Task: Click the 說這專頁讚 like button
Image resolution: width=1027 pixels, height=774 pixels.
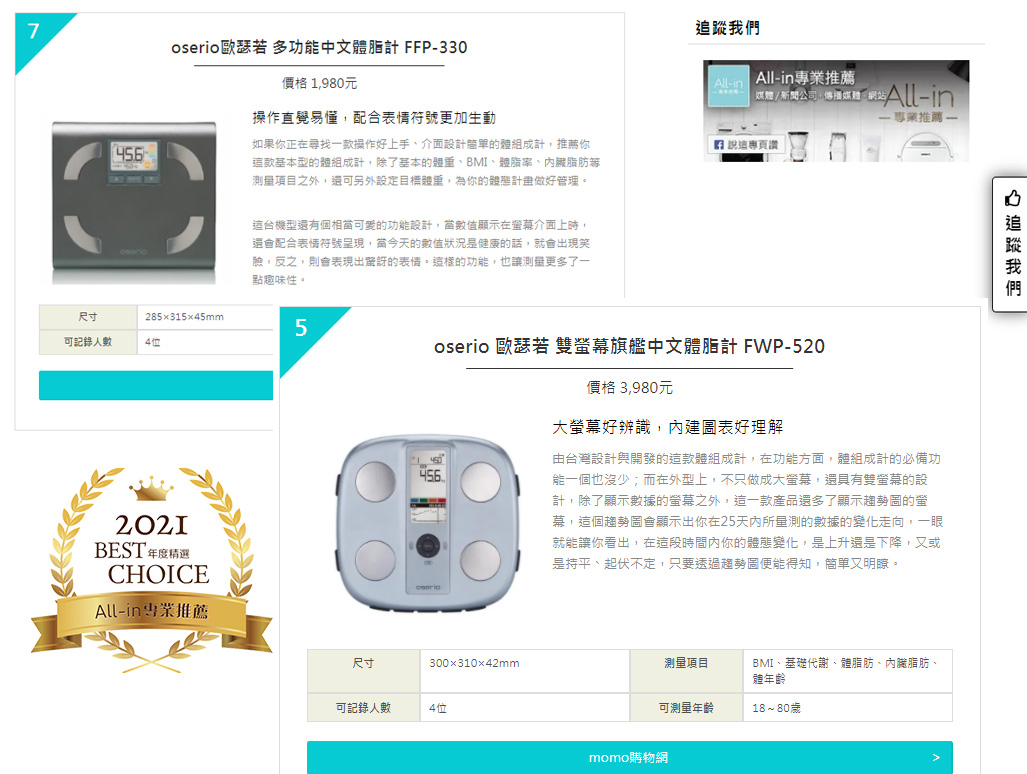Action: [746, 145]
